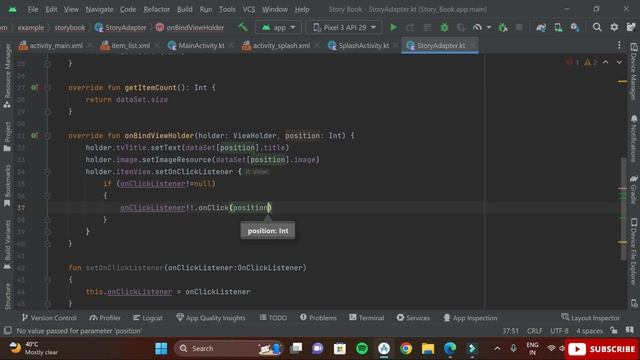Viewport: 640px width, 360px height.
Task: Click the 4 spaces indent status
Action: [x=589, y=331]
